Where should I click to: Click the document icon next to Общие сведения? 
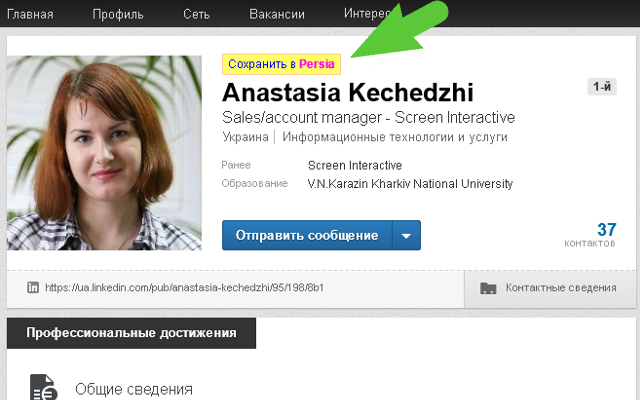(x=42, y=389)
